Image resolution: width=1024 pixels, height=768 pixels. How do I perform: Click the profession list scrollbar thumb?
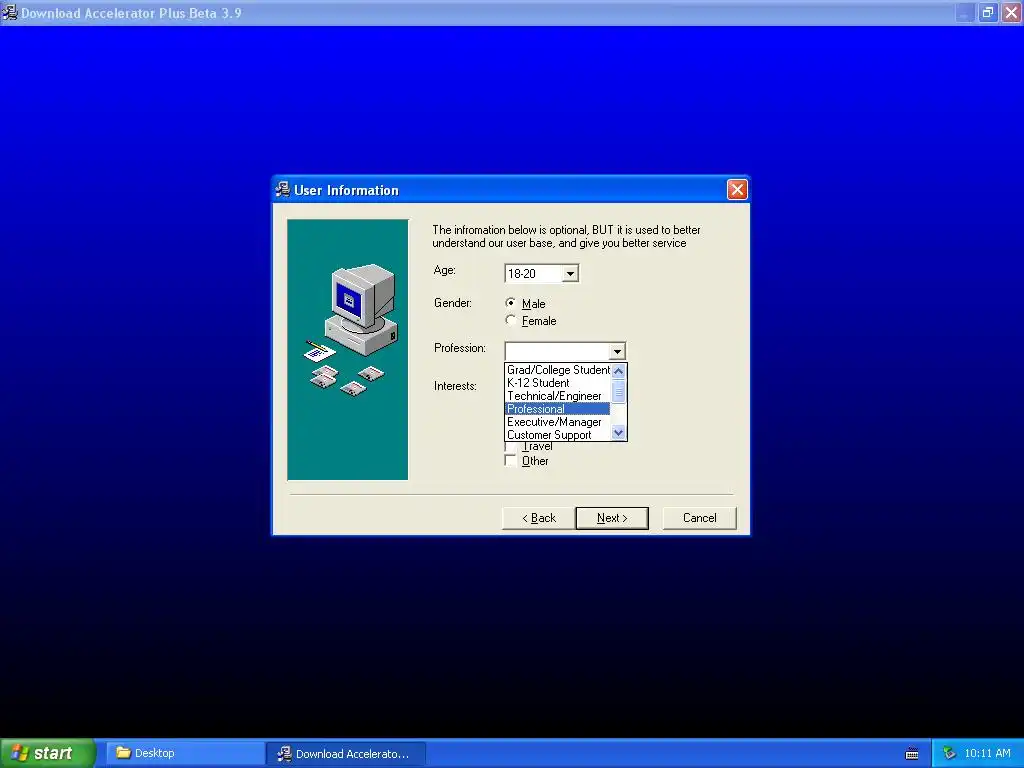[618, 391]
